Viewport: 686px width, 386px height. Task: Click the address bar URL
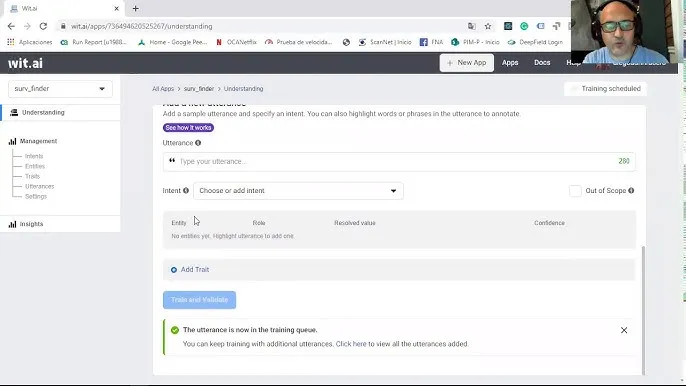[x=142, y=26]
